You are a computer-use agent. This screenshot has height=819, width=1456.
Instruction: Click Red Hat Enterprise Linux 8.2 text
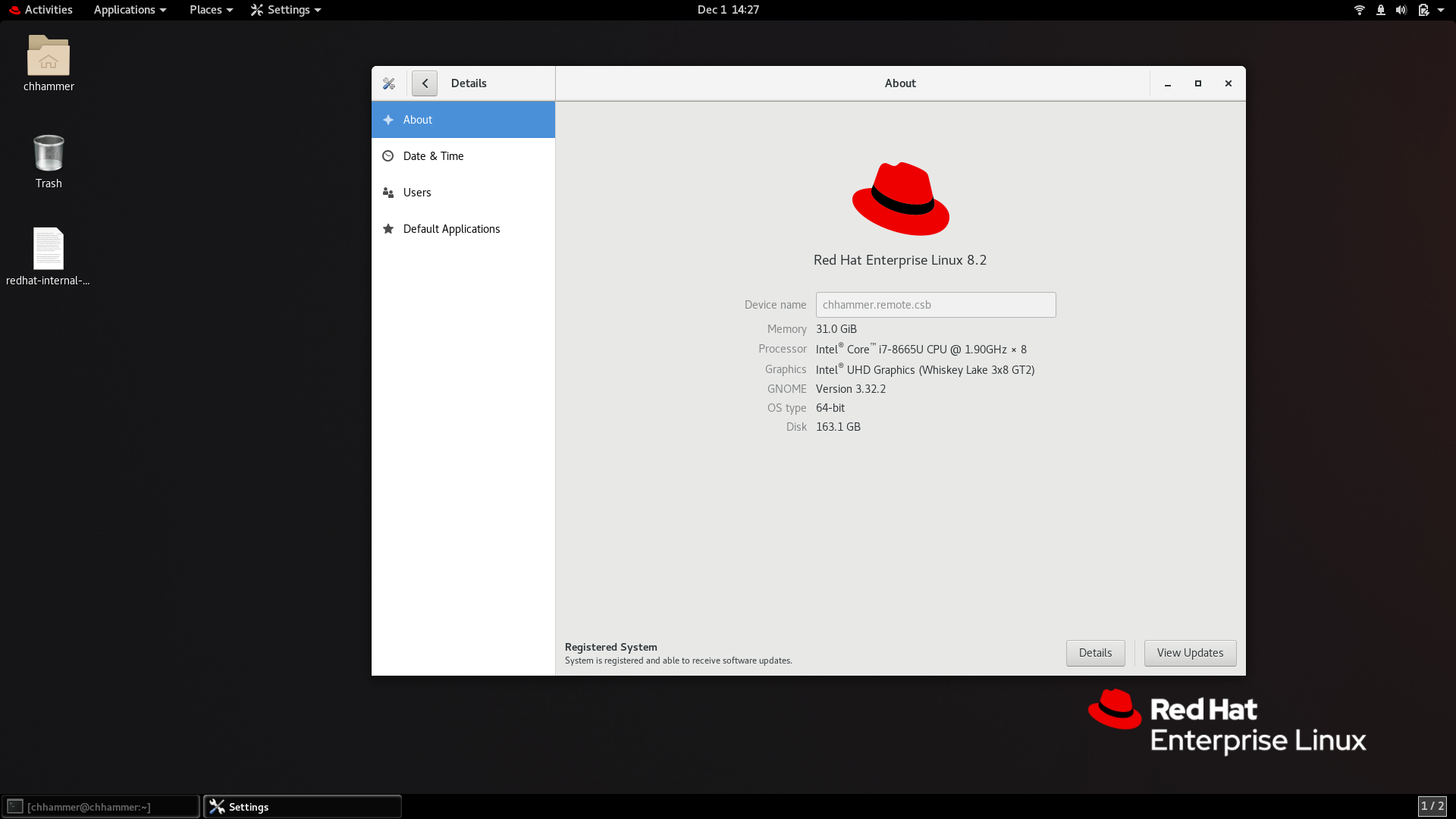pyautogui.click(x=900, y=260)
